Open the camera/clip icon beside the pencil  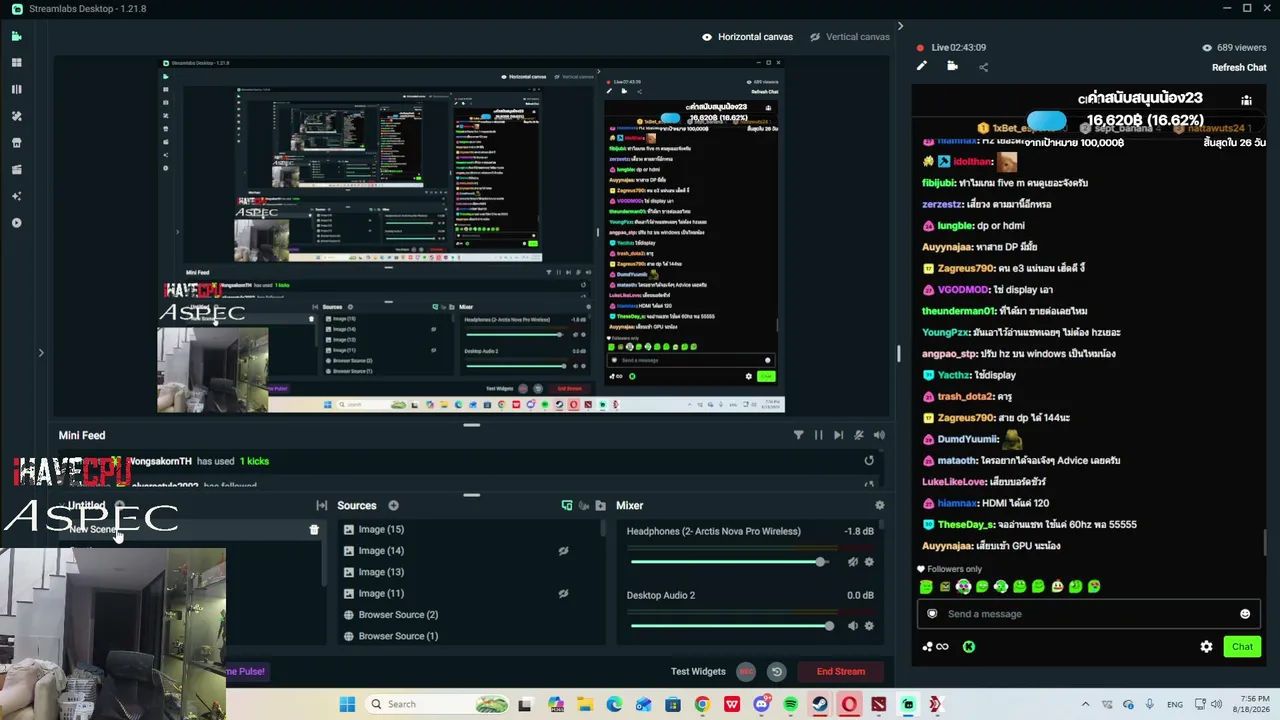click(x=952, y=66)
